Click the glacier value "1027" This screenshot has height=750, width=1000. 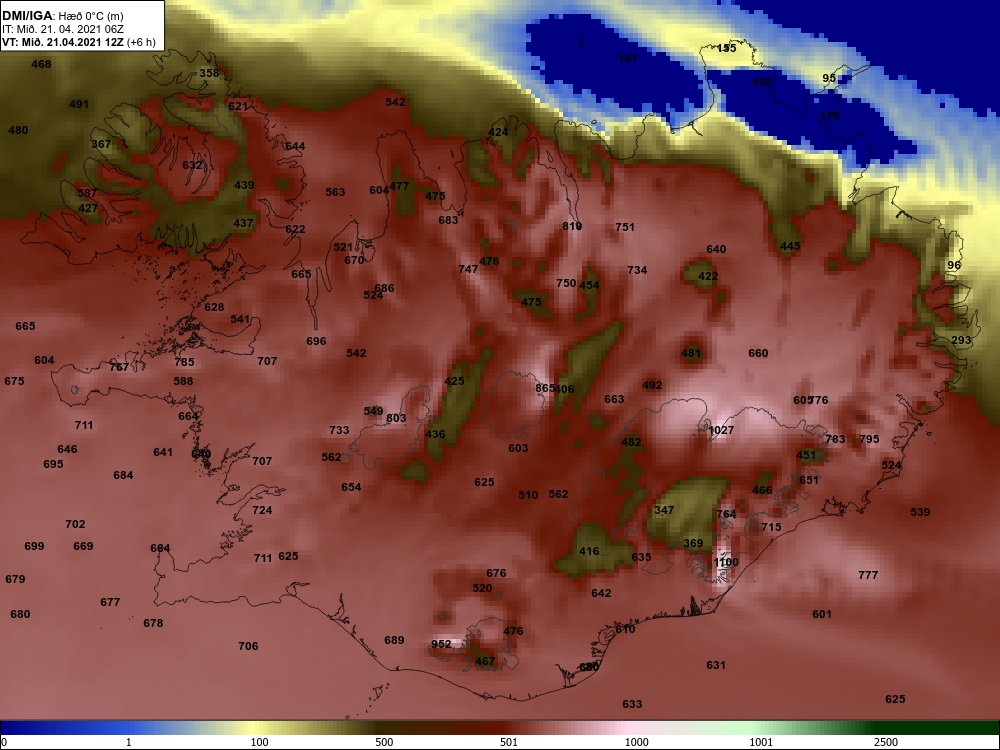(x=721, y=430)
